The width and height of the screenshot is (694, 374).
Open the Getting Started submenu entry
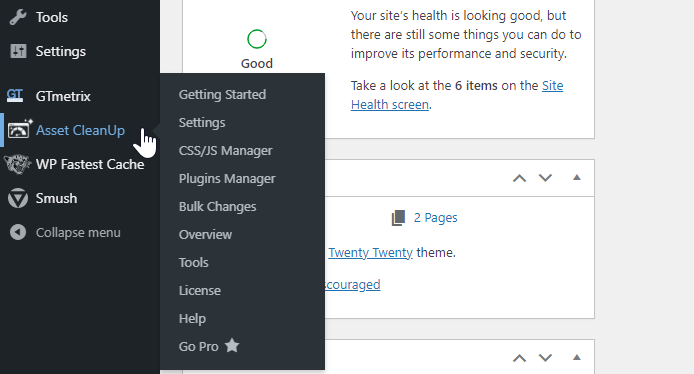tap(222, 94)
